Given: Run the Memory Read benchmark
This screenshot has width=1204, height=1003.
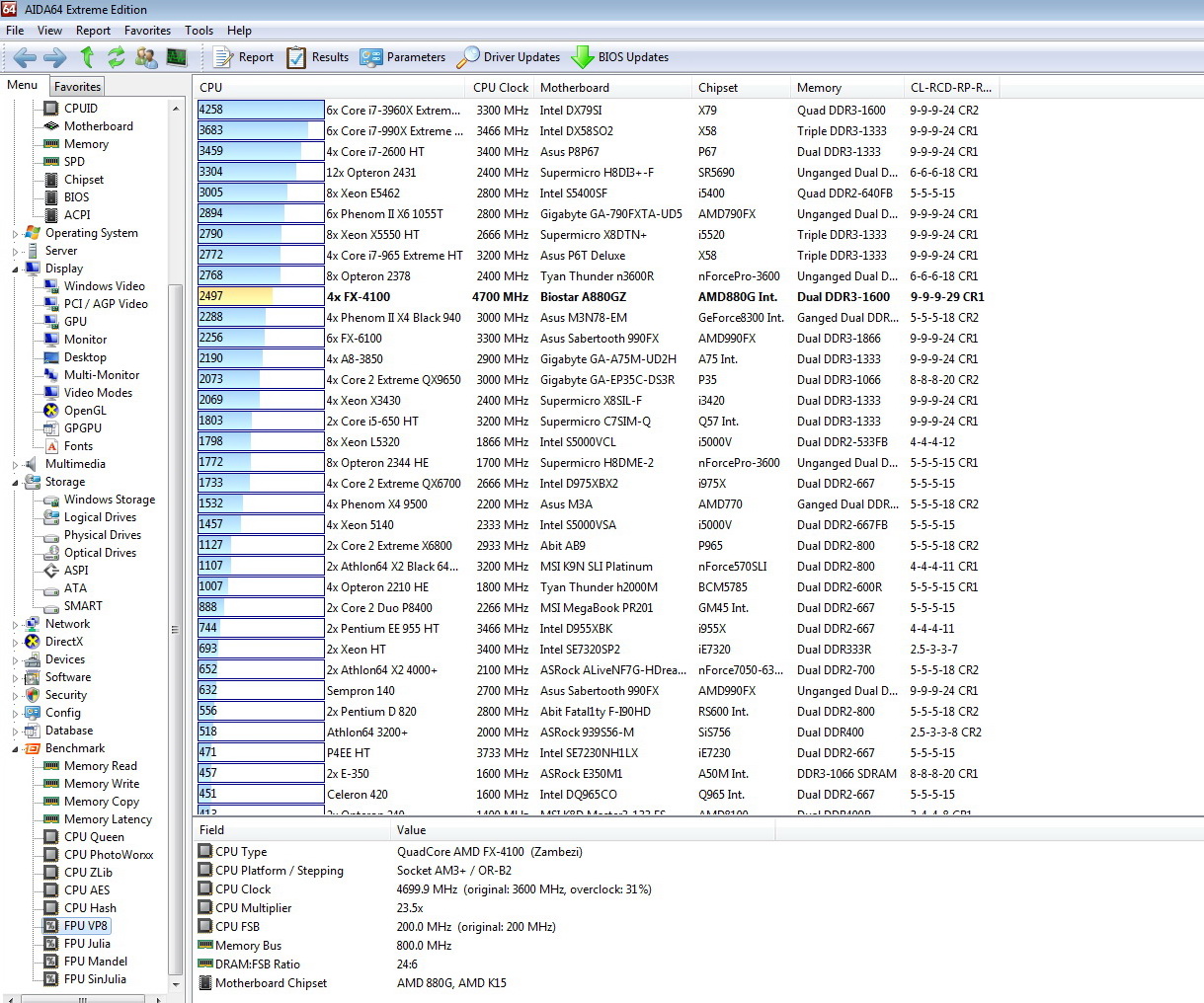Looking at the screenshot, I should click(x=100, y=766).
